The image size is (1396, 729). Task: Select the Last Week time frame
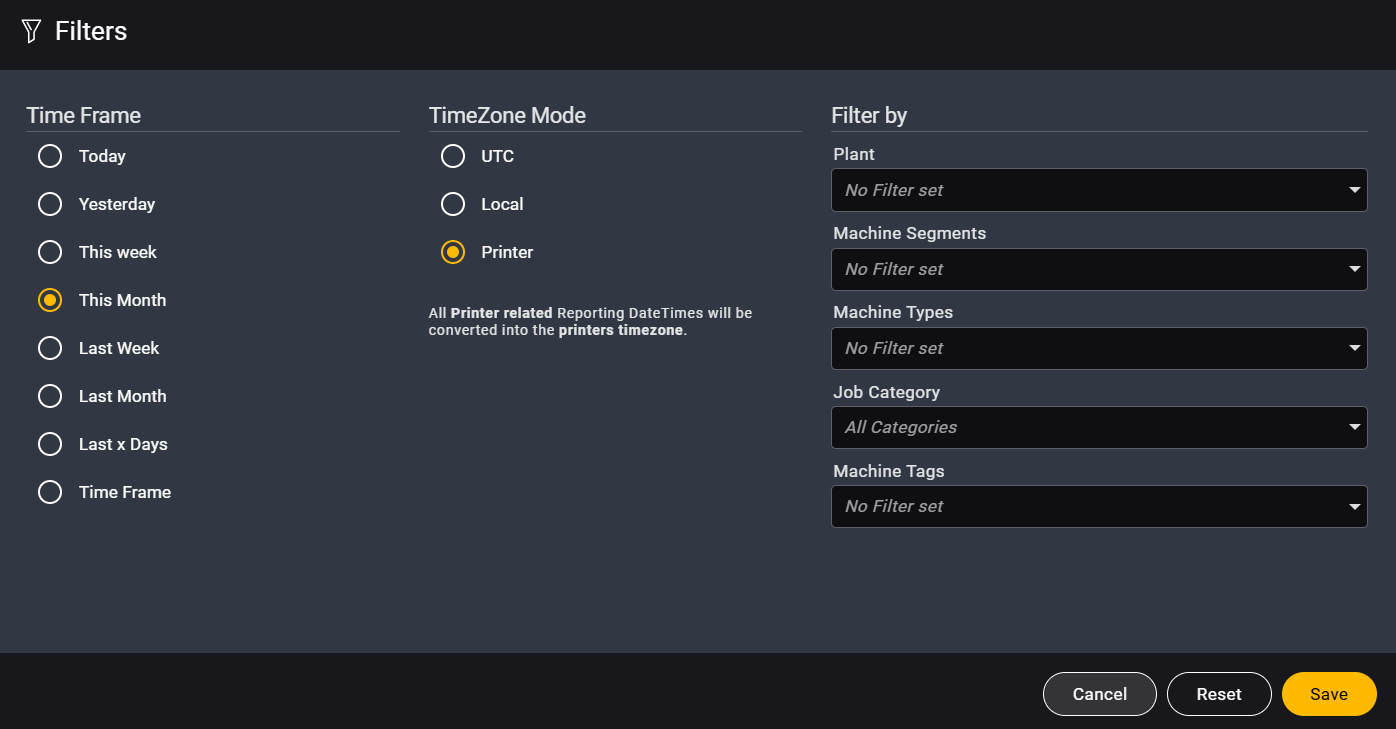pos(50,348)
